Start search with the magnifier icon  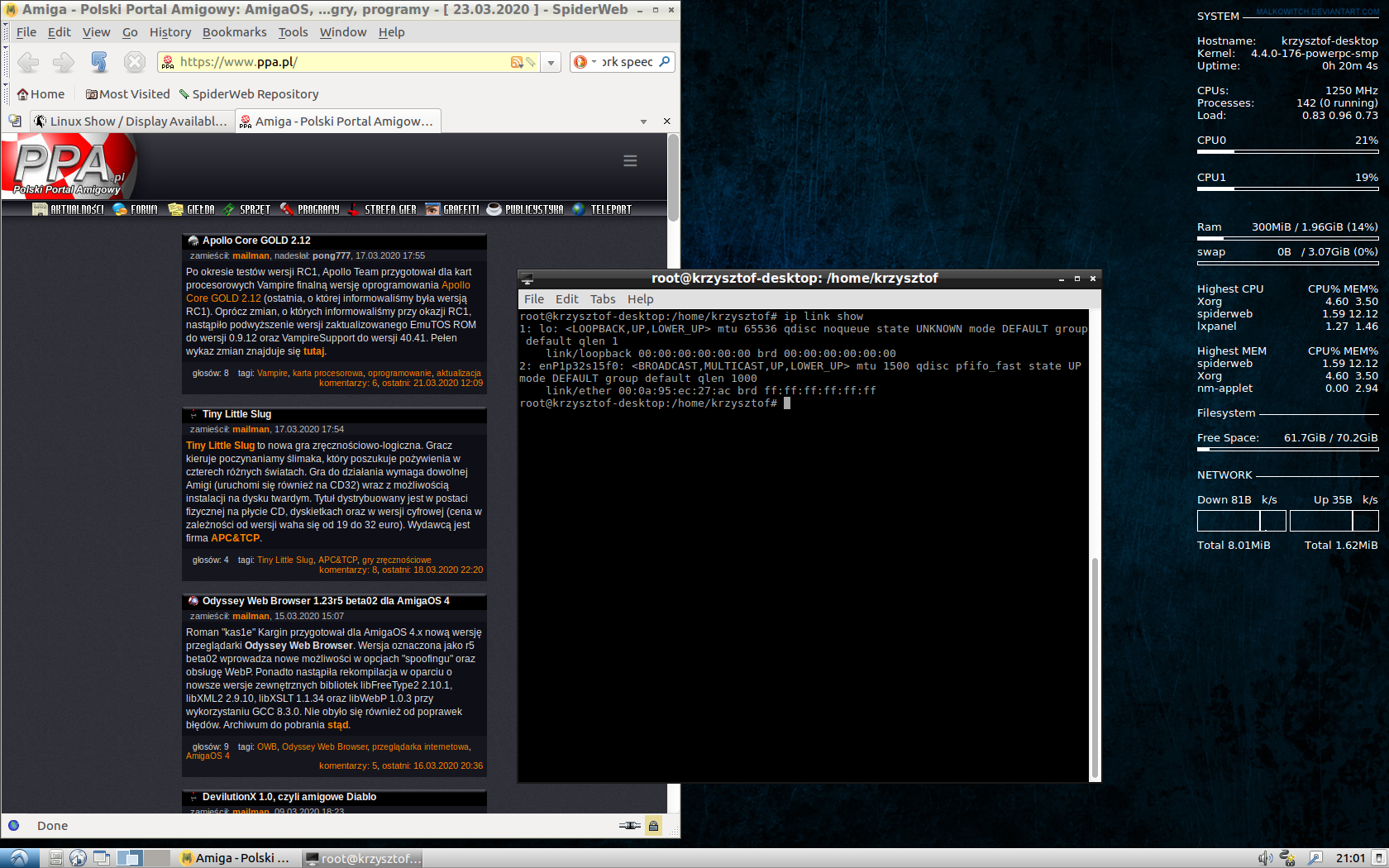click(665, 62)
